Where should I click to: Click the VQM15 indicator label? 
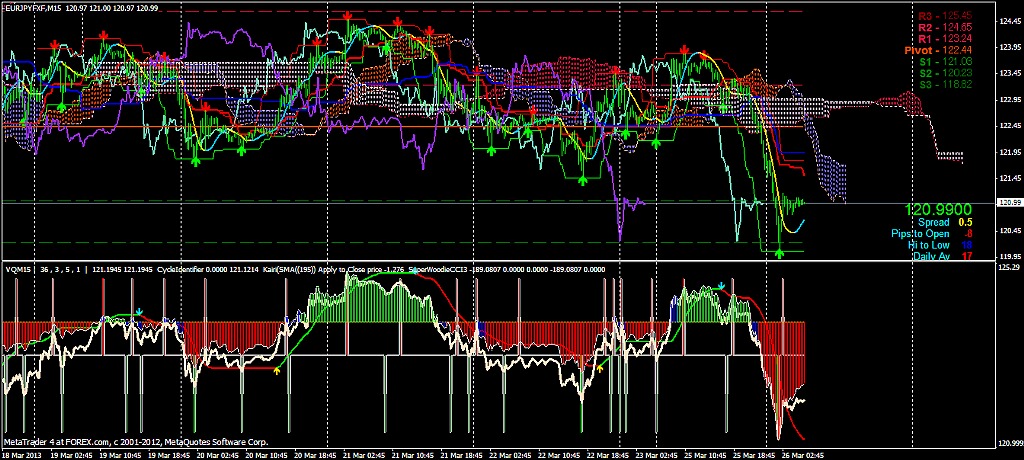click(x=17, y=269)
